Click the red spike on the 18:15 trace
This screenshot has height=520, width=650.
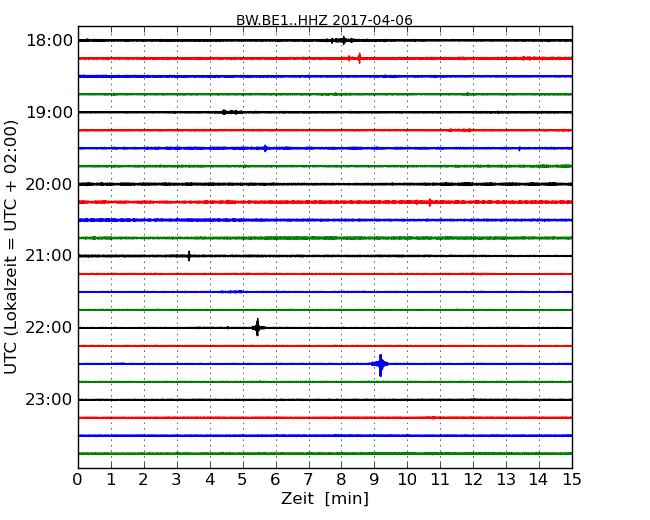click(359, 58)
